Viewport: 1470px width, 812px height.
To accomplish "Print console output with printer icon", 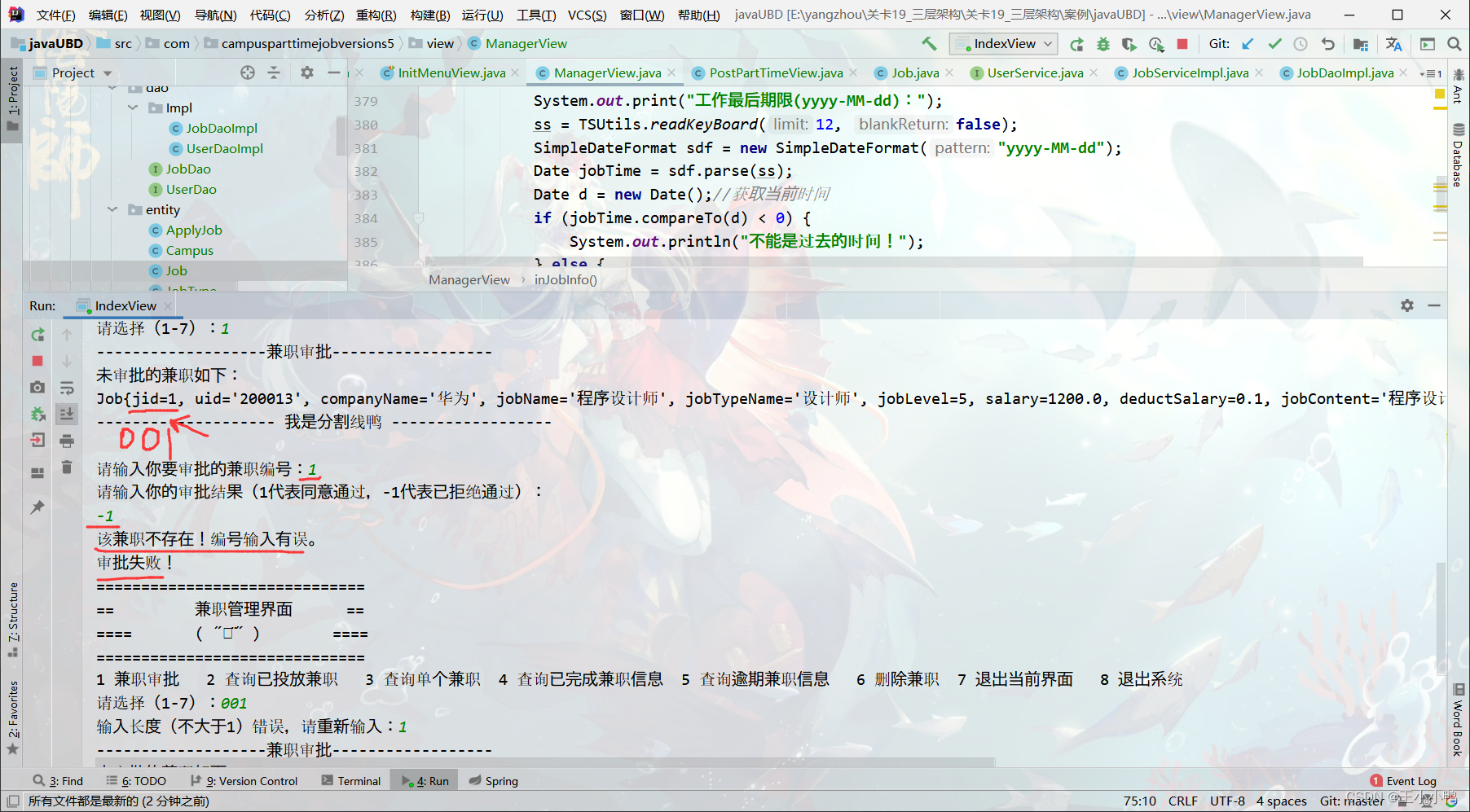I will [x=67, y=441].
